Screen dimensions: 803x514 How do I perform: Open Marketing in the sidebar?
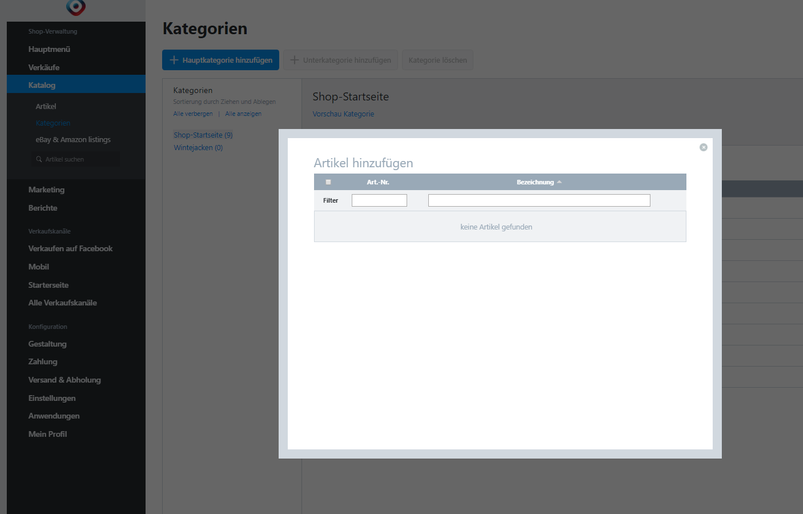pos(46,189)
